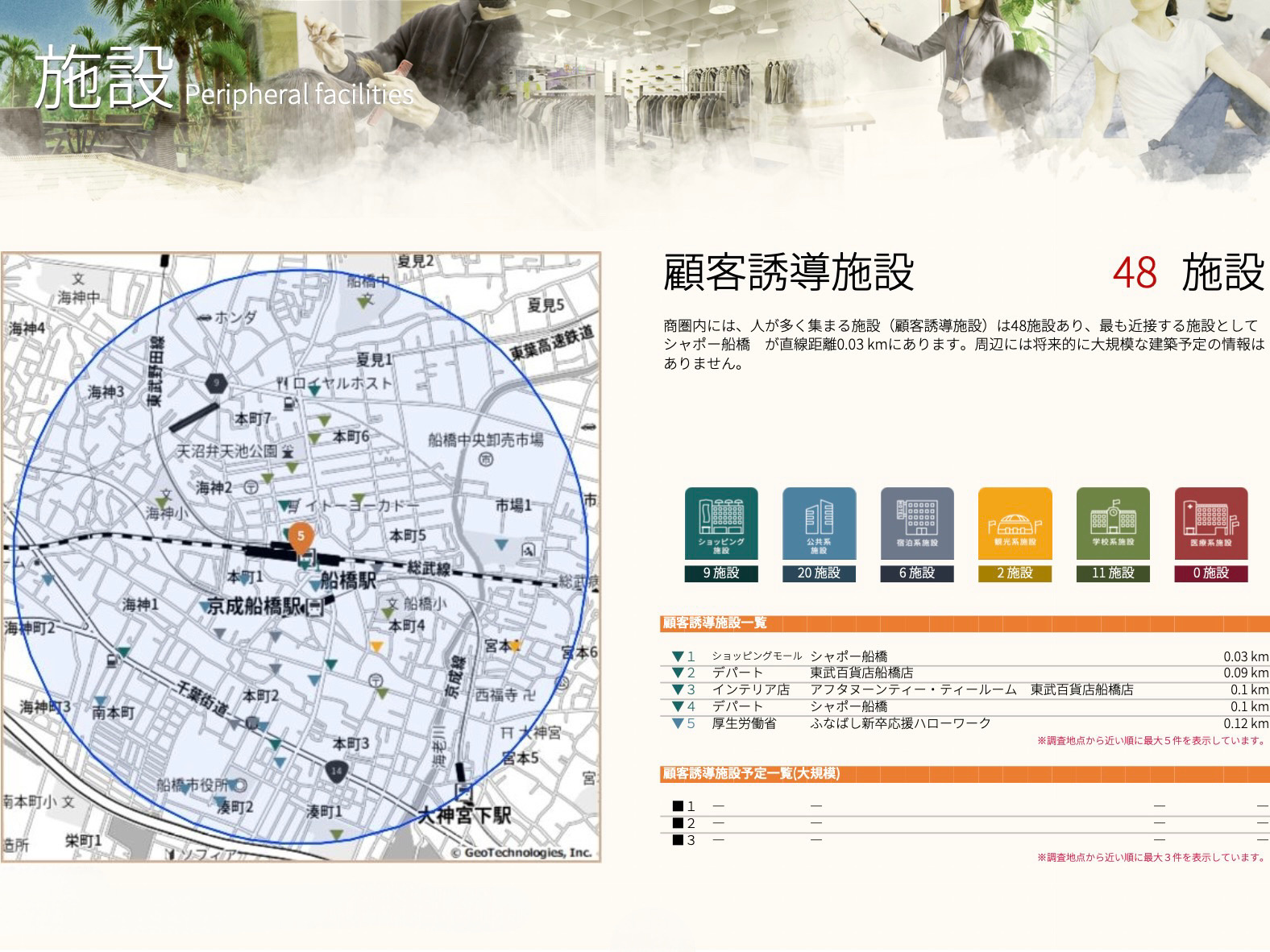The width and height of the screenshot is (1270, 952).
Task: Select the 東武百貨店船橋店 list row
Action: 861,673
